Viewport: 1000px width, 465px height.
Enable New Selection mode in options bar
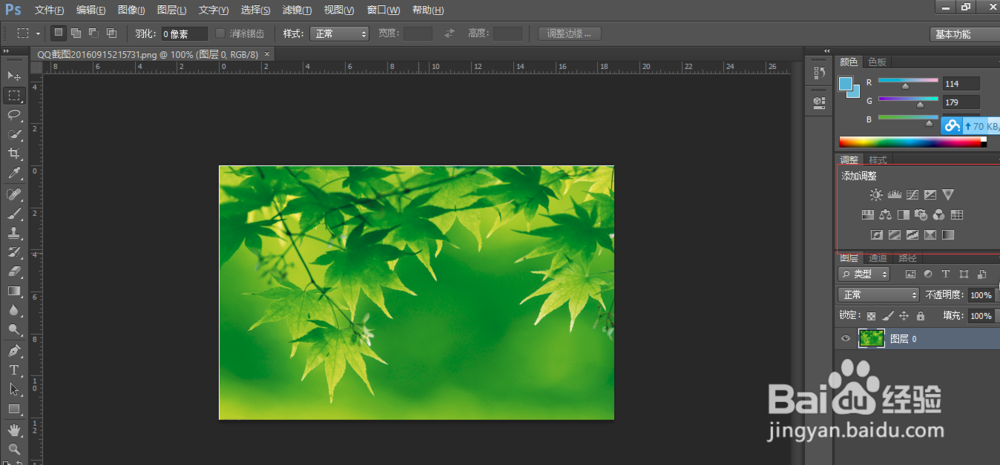coord(59,33)
